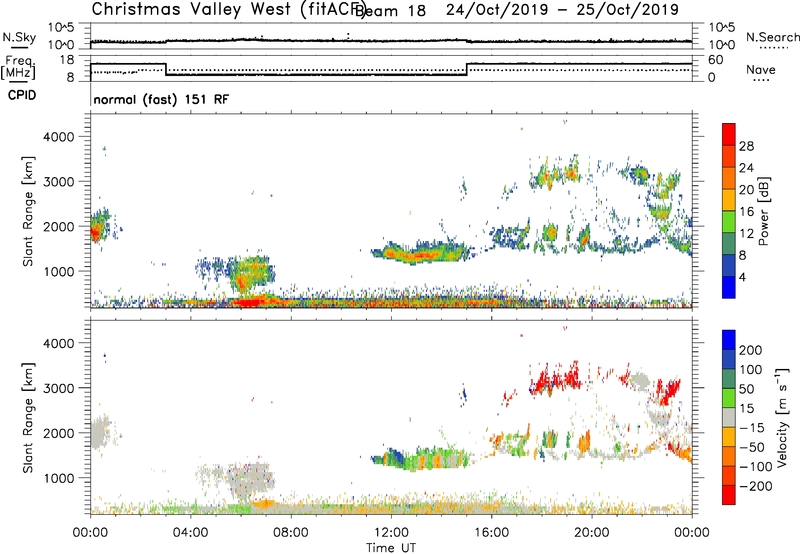Click the 'Power [dB]' colorbar title
The height and width of the screenshot is (554, 800).
tap(763, 211)
